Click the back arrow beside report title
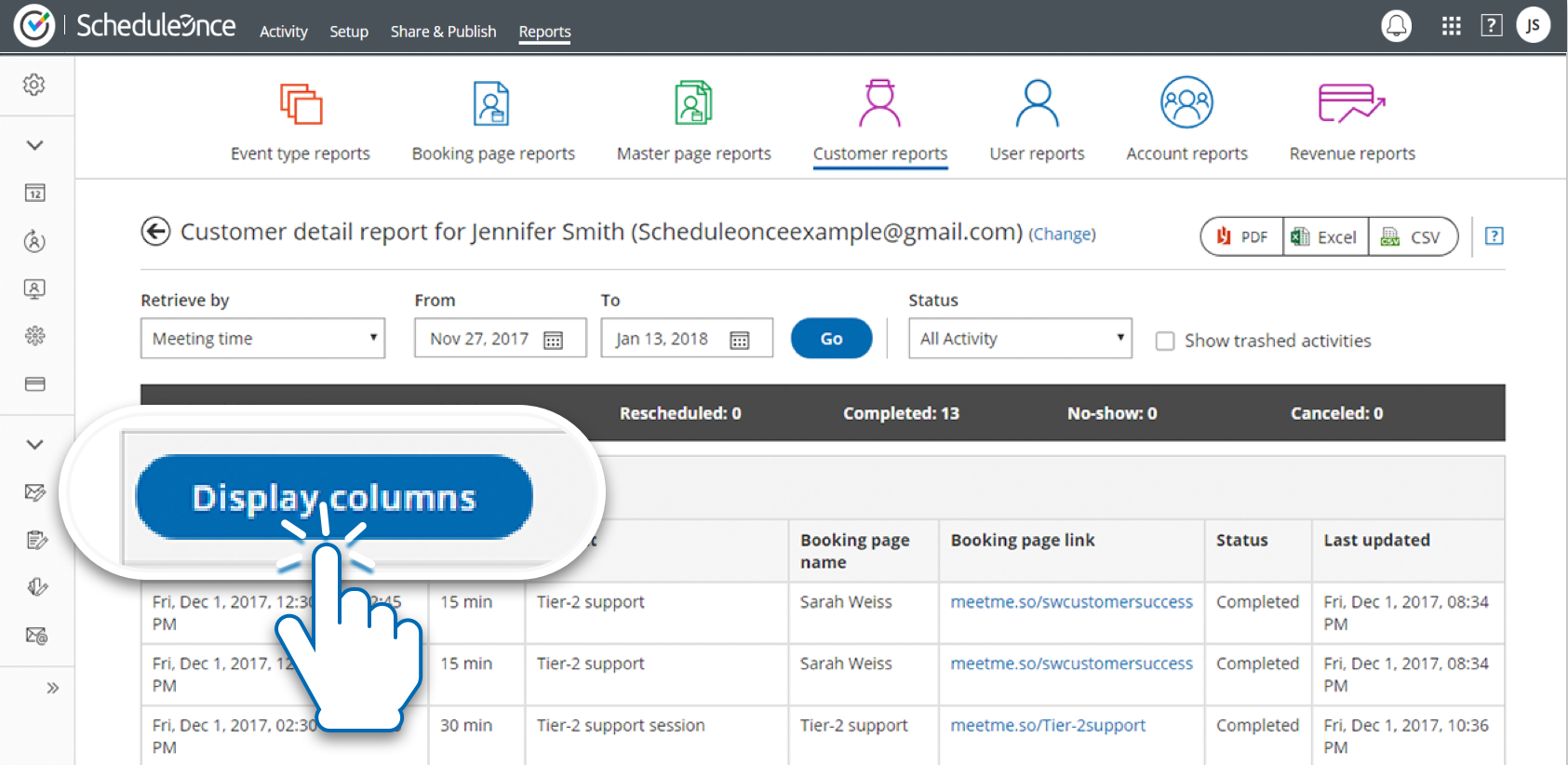 click(x=155, y=231)
